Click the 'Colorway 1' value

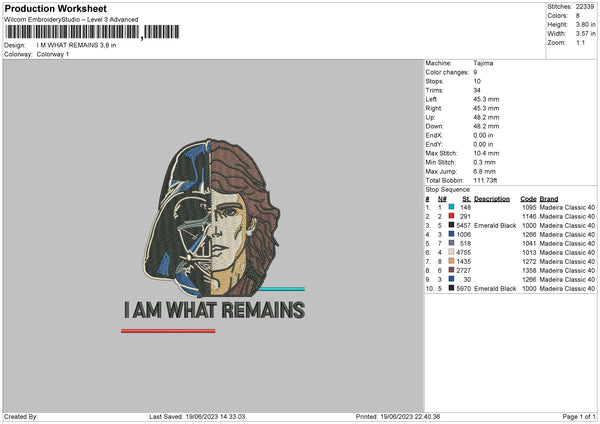[53, 54]
